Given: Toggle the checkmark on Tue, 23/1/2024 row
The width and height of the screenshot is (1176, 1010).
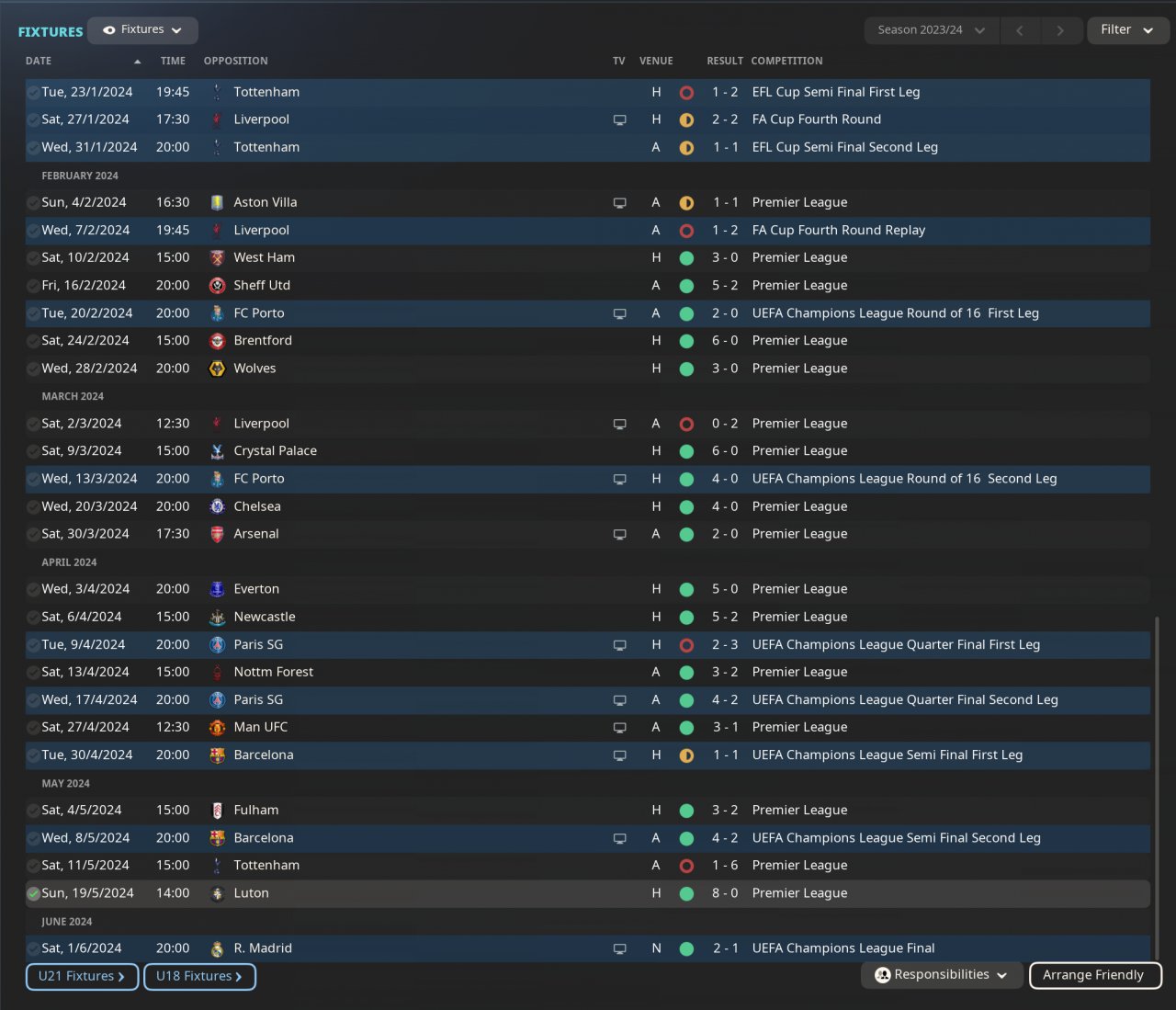Looking at the screenshot, I should 33,92.
